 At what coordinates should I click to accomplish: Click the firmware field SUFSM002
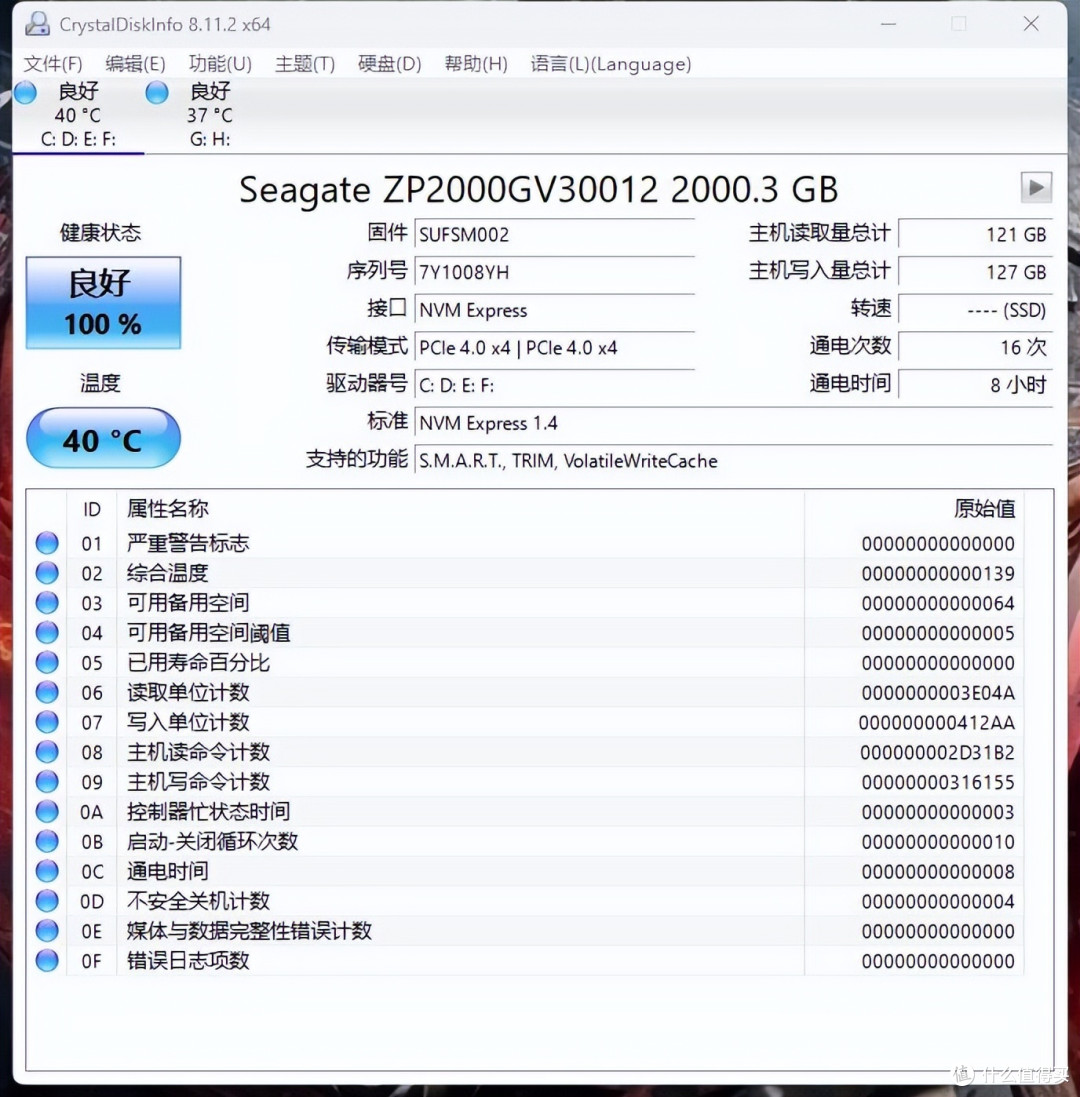click(x=554, y=235)
